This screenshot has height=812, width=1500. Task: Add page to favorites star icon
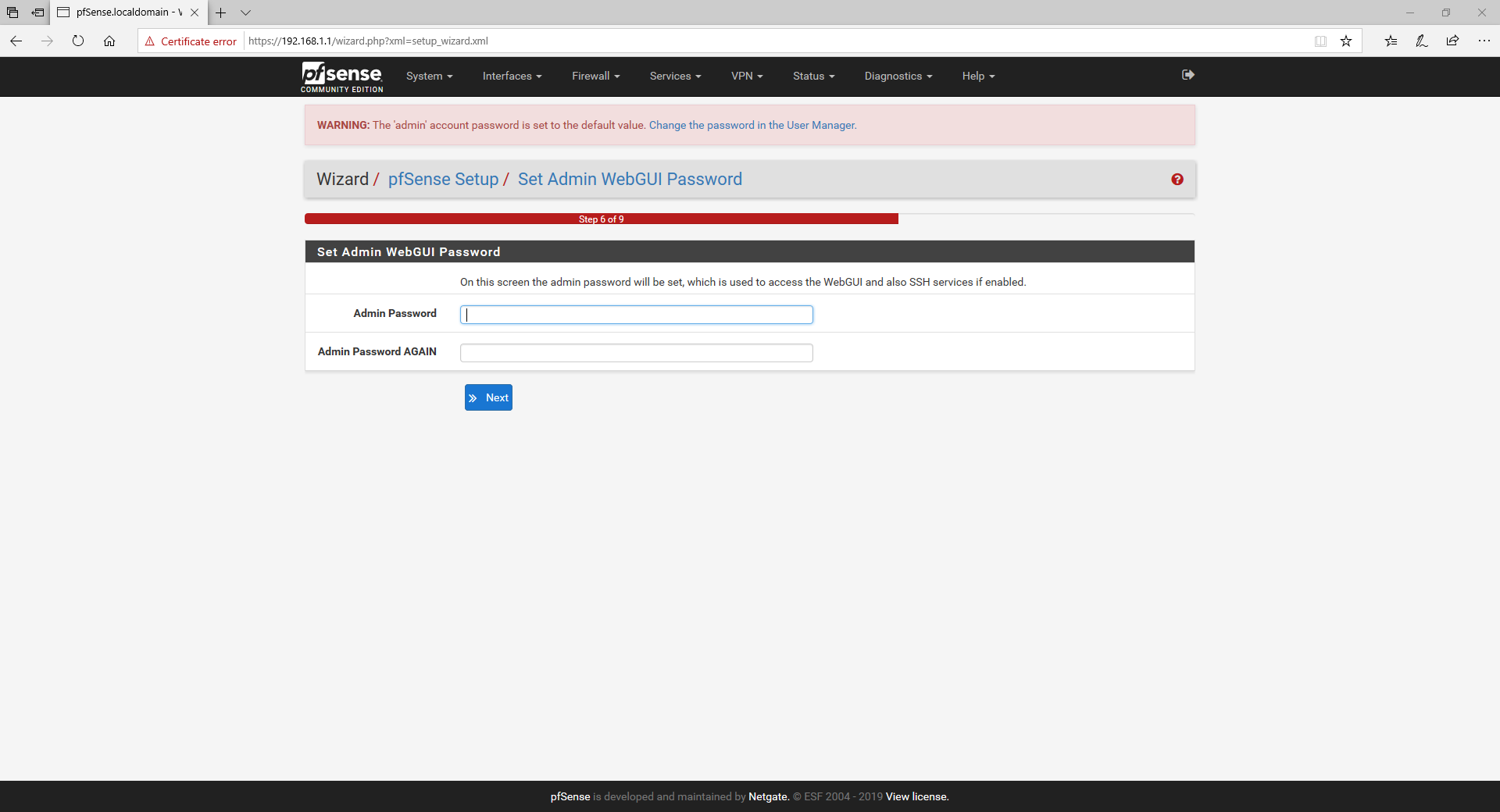pos(1345,41)
